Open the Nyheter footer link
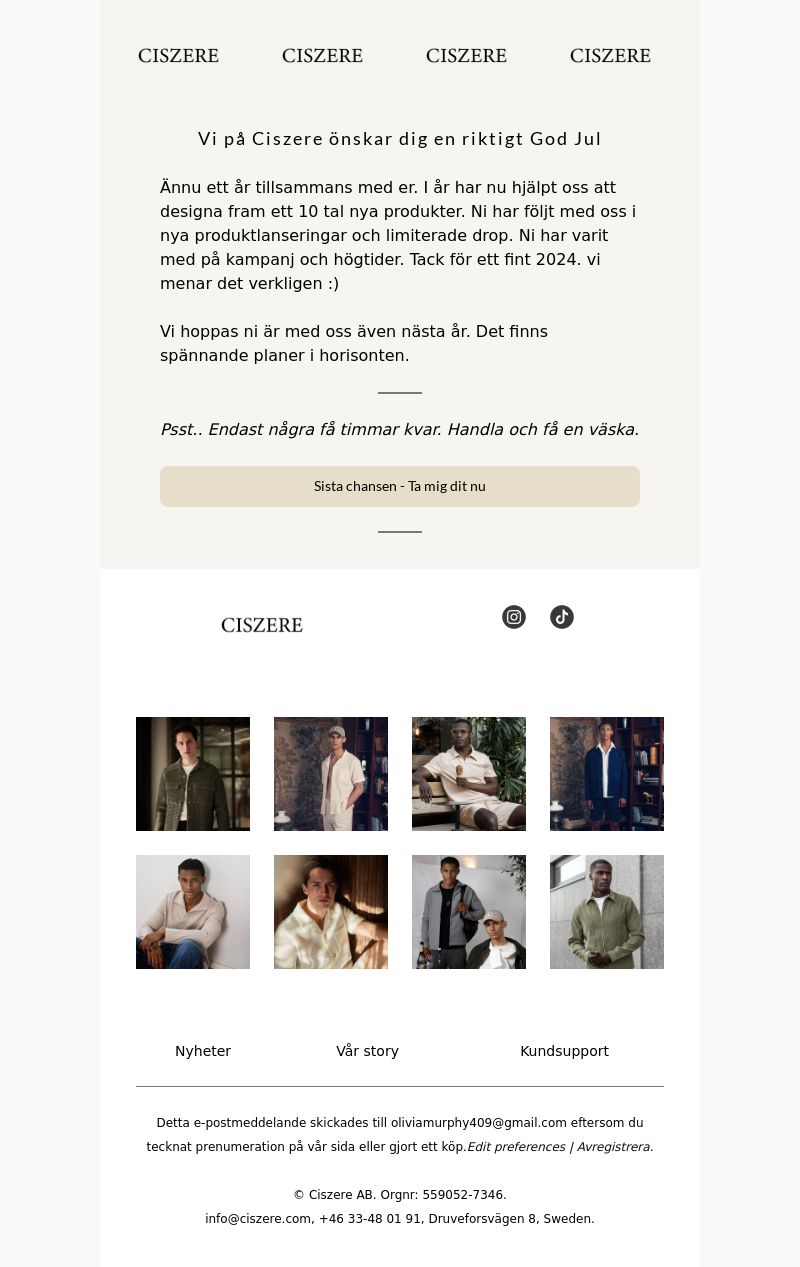Viewport: 800px width, 1267px height. pos(203,1051)
